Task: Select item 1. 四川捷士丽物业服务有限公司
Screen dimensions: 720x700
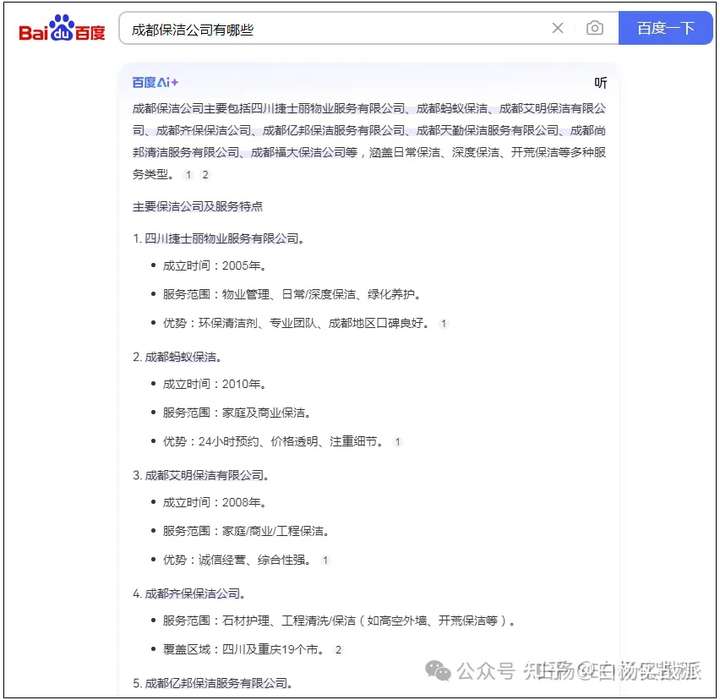Action: coord(218,239)
